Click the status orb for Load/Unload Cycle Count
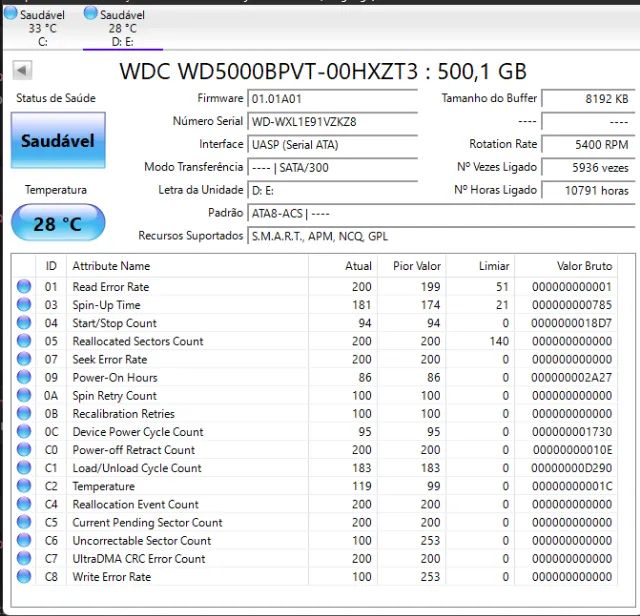 coord(24,467)
